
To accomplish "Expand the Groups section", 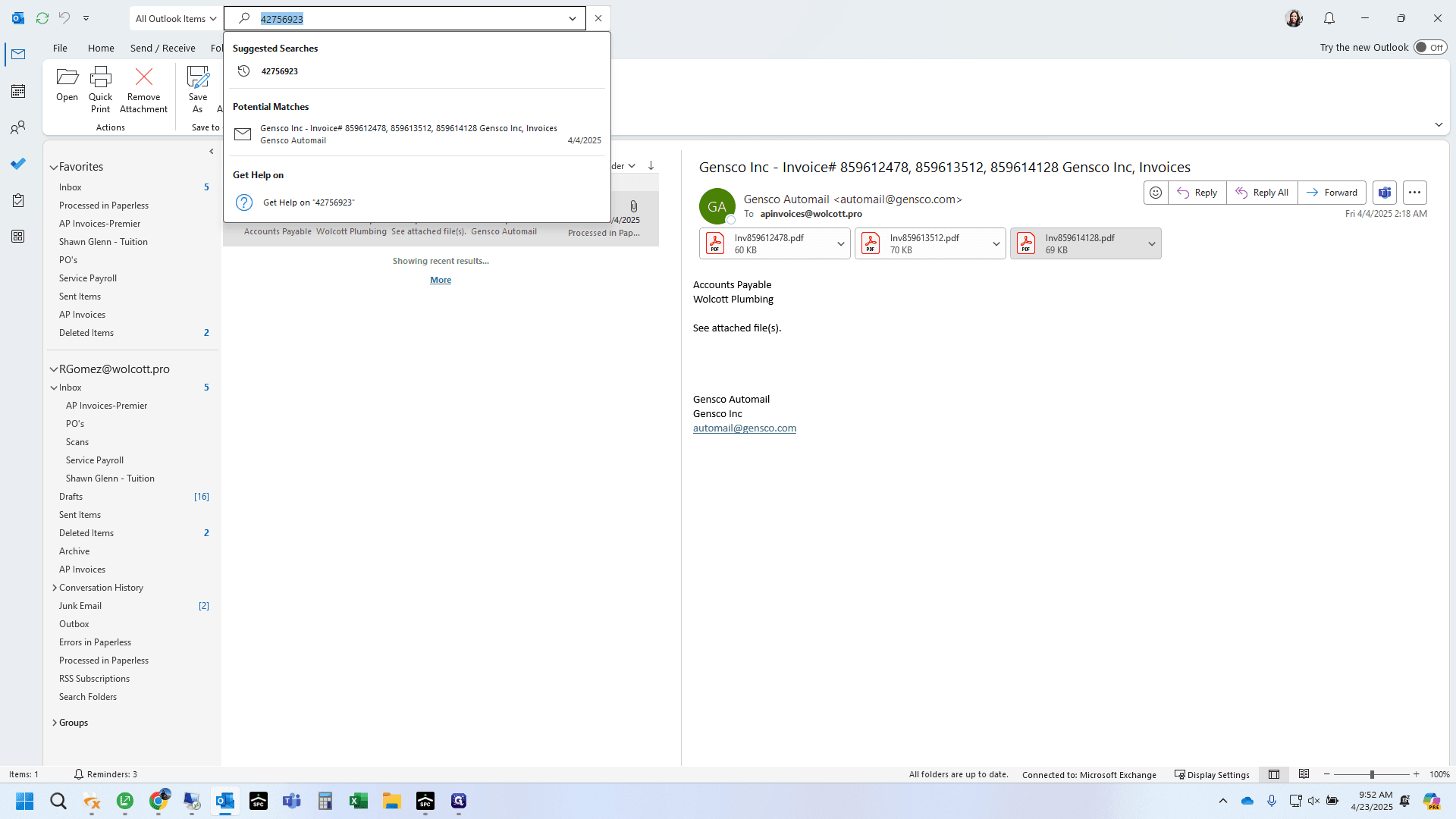I will [55, 723].
